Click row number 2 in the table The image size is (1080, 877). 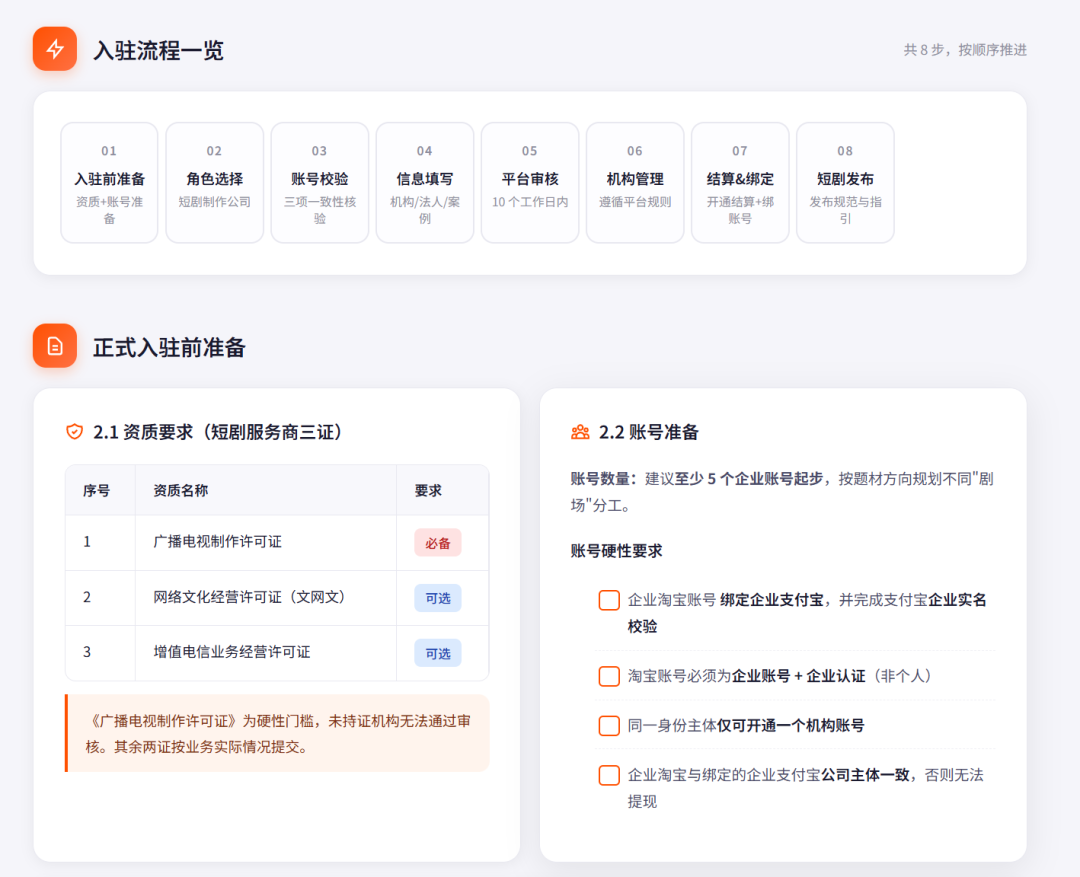[87, 597]
